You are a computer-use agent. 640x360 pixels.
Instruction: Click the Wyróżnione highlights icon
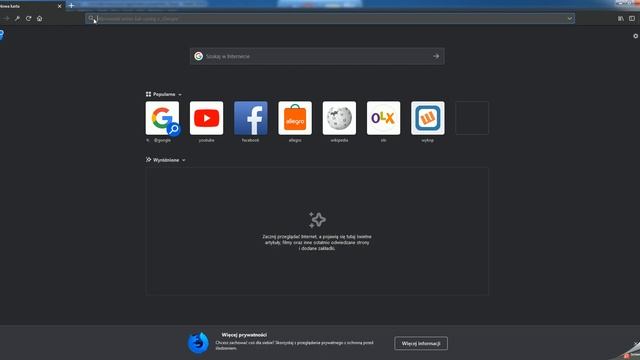point(149,160)
